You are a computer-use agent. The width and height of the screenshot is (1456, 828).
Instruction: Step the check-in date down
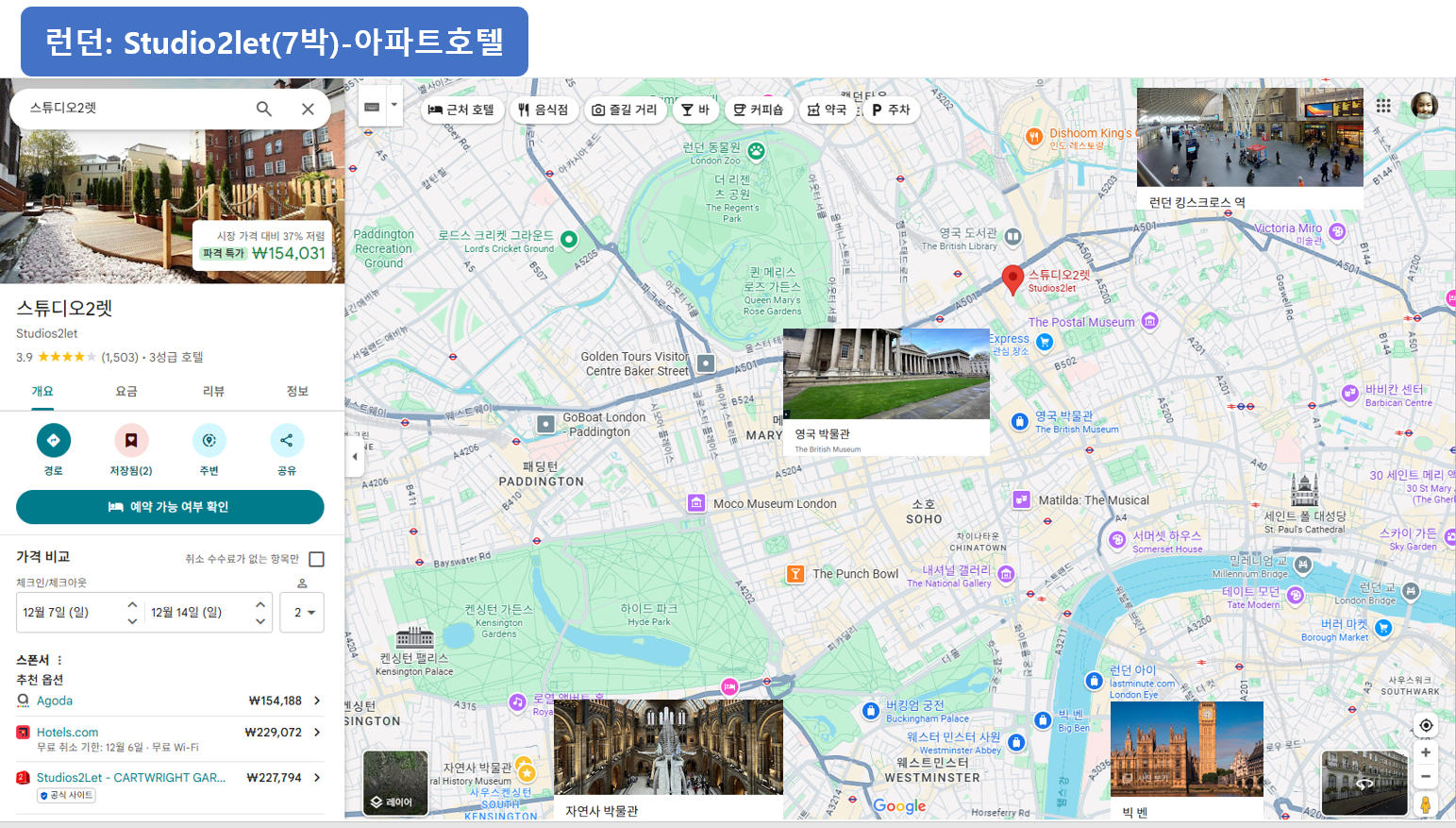(x=132, y=620)
